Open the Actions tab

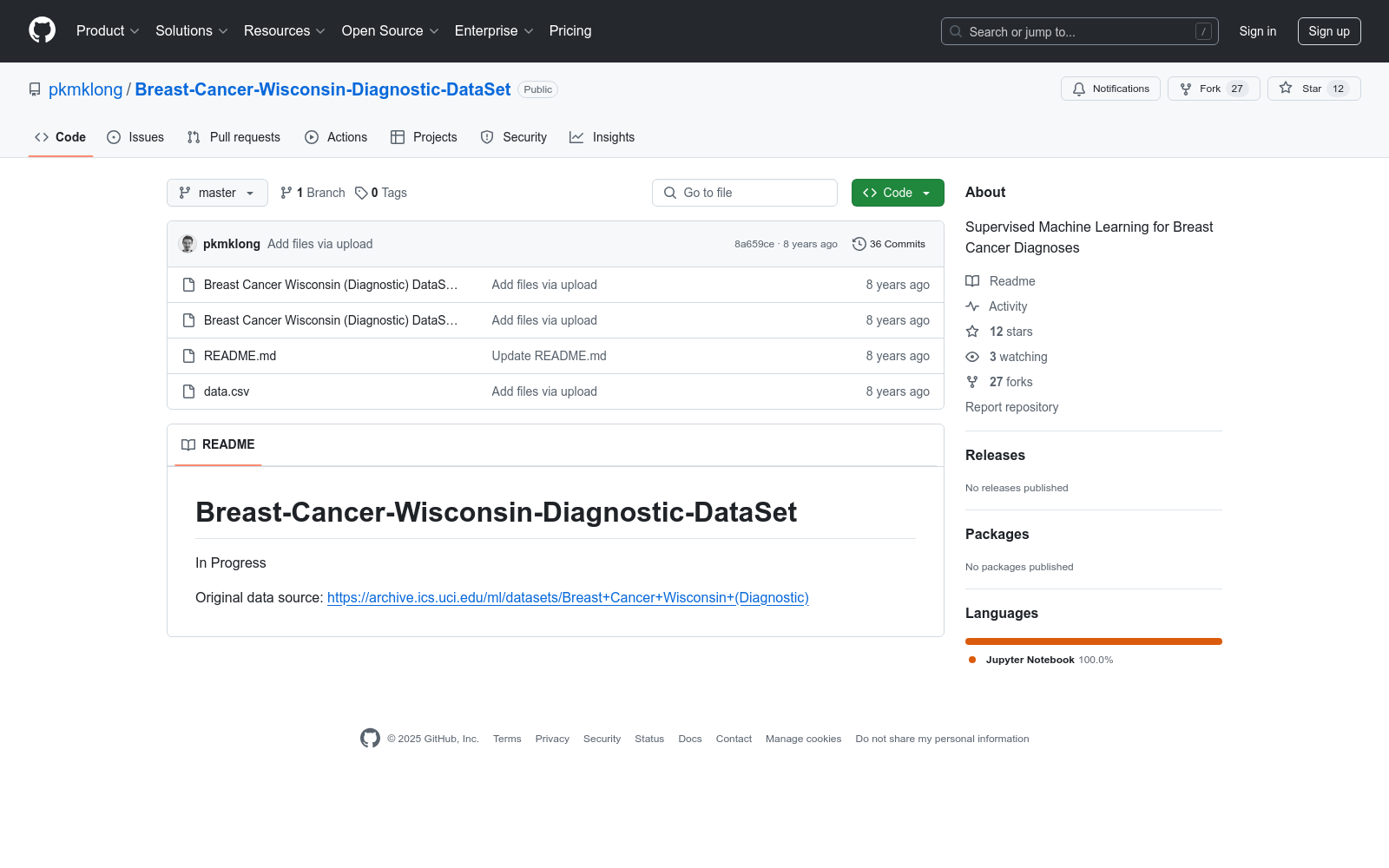point(336,137)
